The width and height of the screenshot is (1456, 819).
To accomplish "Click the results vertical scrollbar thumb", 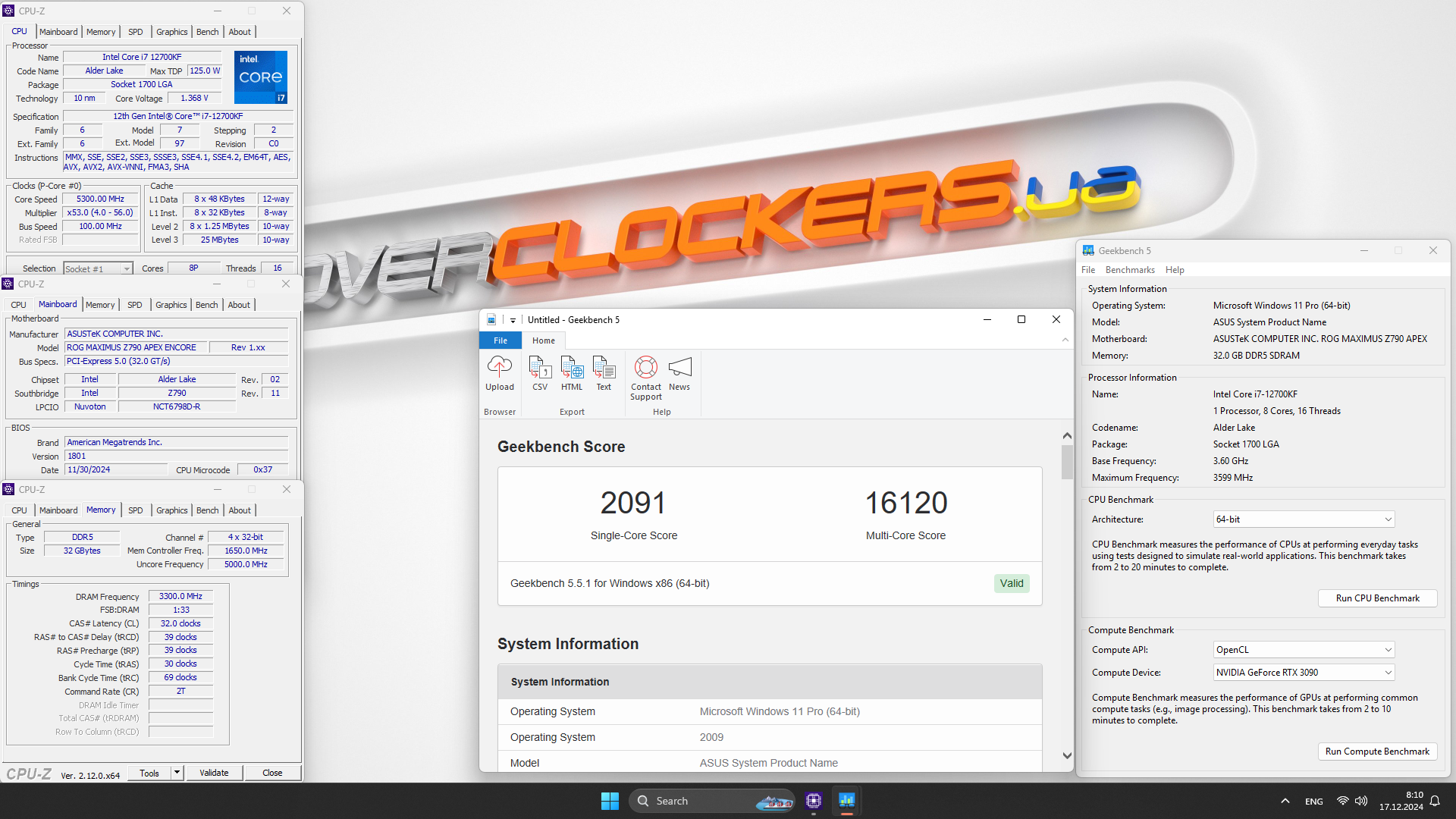I will point(1067,462).
